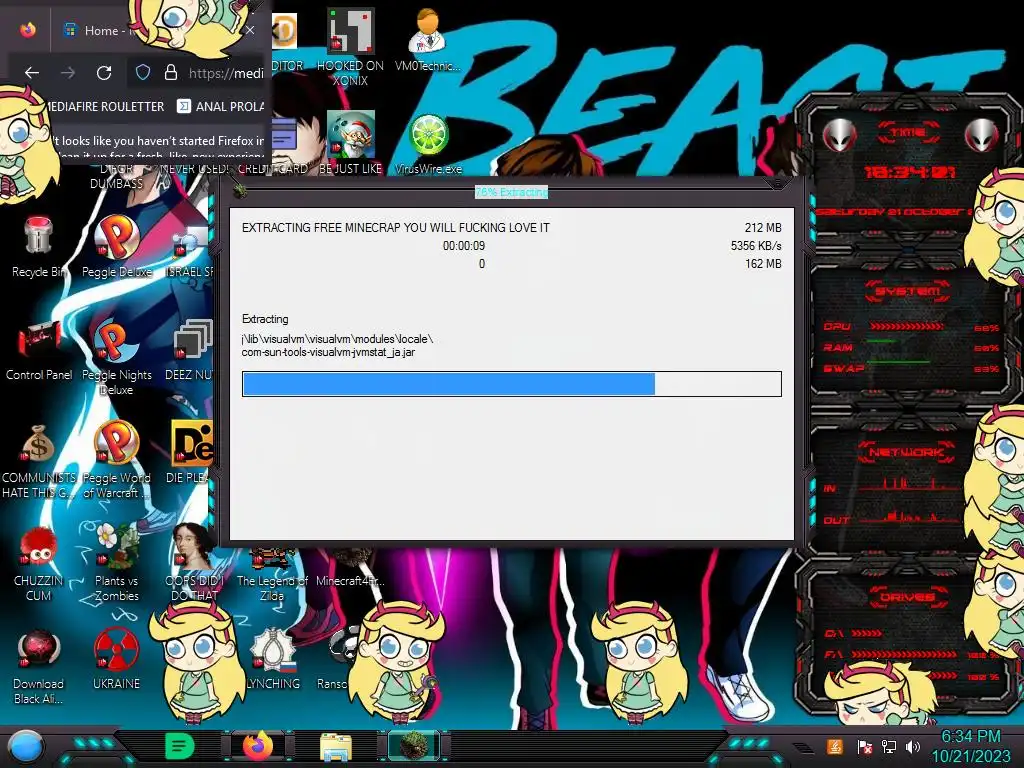Close the Home tab in Firefox
The width and height of the screenshot is (1024, 768).
point(250,30)
